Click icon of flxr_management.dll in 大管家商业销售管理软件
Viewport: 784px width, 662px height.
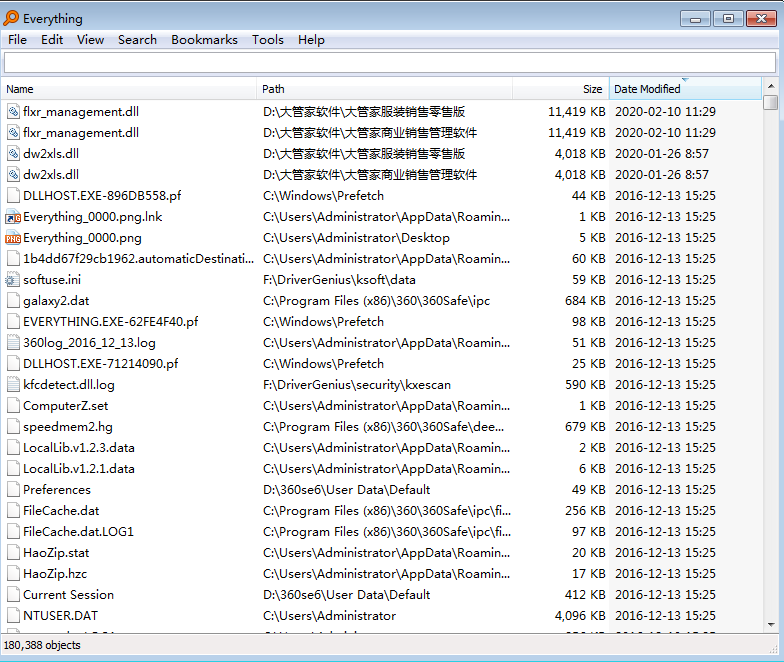[x=14, y=133]
